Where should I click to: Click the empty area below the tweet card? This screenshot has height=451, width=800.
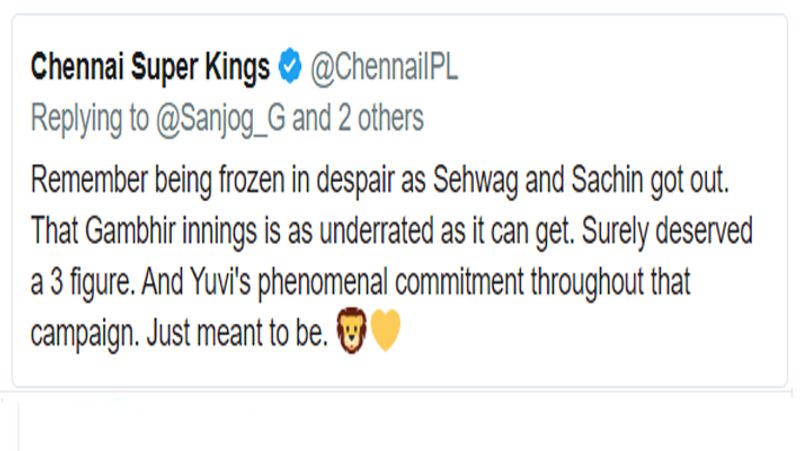click(400, 422)
